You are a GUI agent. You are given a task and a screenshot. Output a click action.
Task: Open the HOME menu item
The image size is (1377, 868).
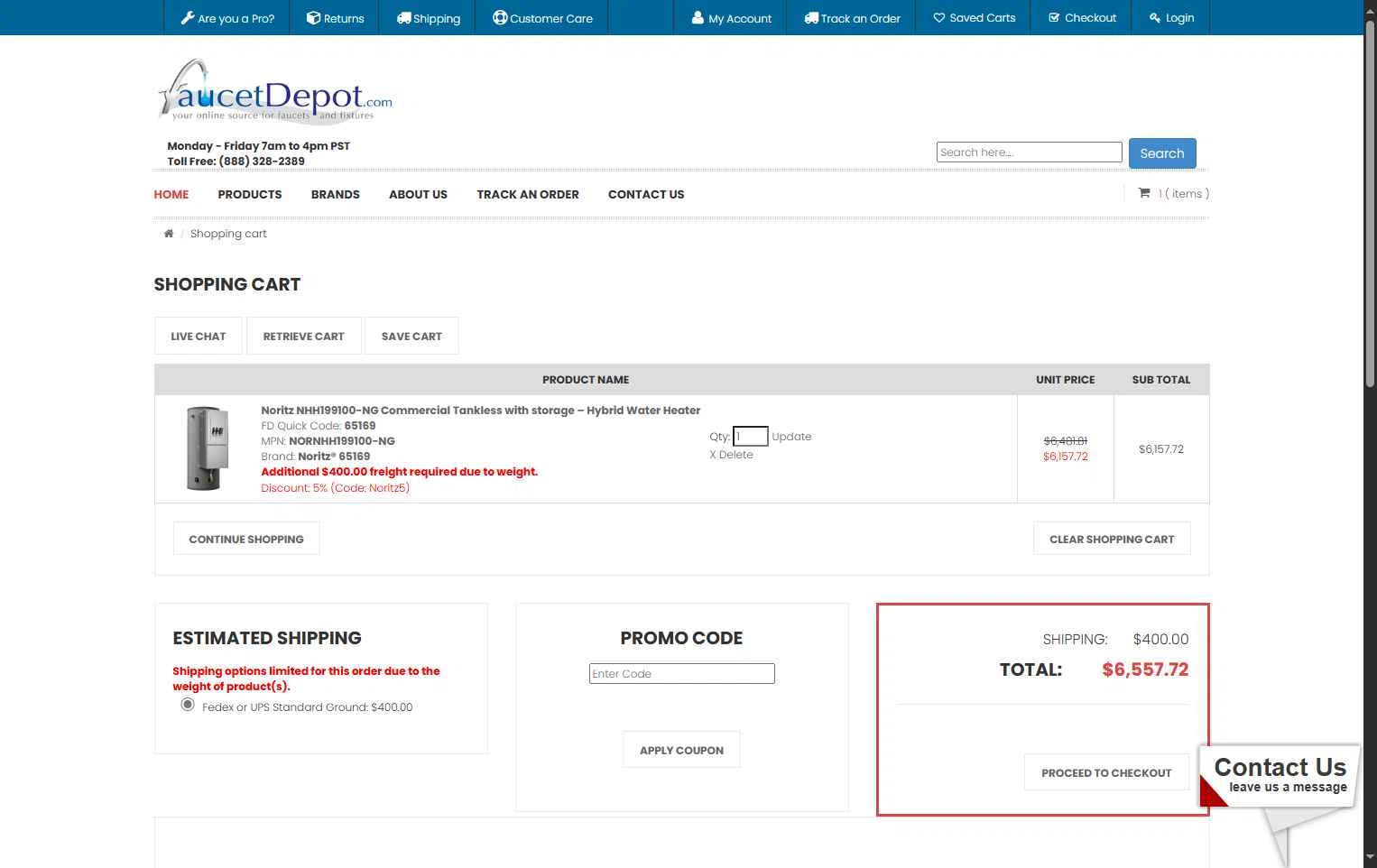pyautogui.click(x=171, y=194)
